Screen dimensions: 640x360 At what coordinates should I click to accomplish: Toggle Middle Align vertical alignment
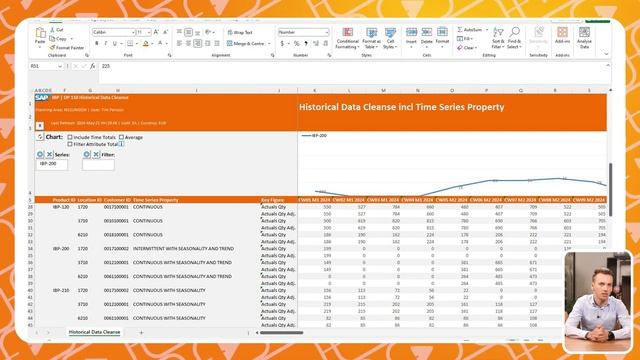(x=188, y=32)
